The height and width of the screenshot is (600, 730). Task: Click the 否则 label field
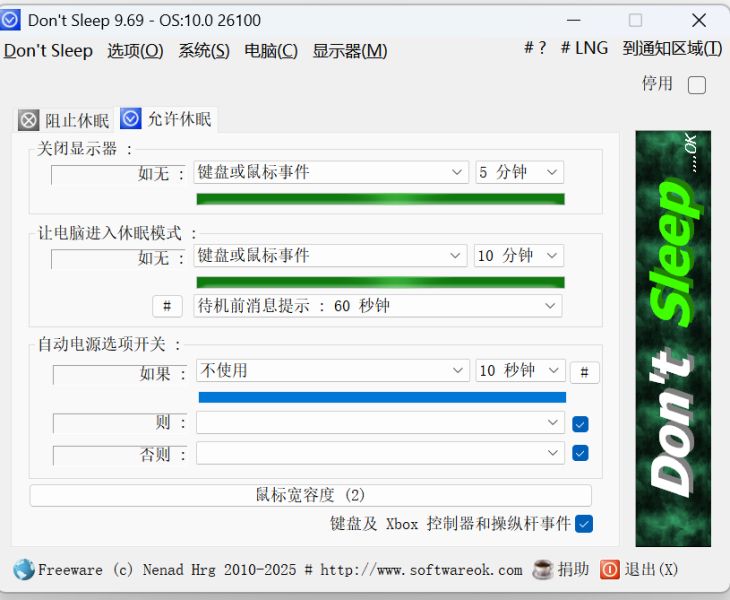point(120,455)
